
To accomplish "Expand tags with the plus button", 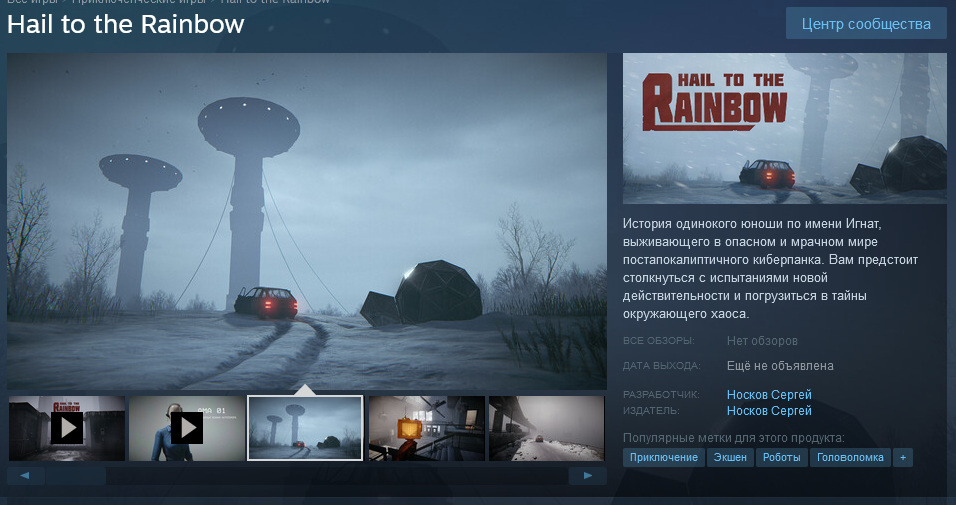I will (903, 457).
